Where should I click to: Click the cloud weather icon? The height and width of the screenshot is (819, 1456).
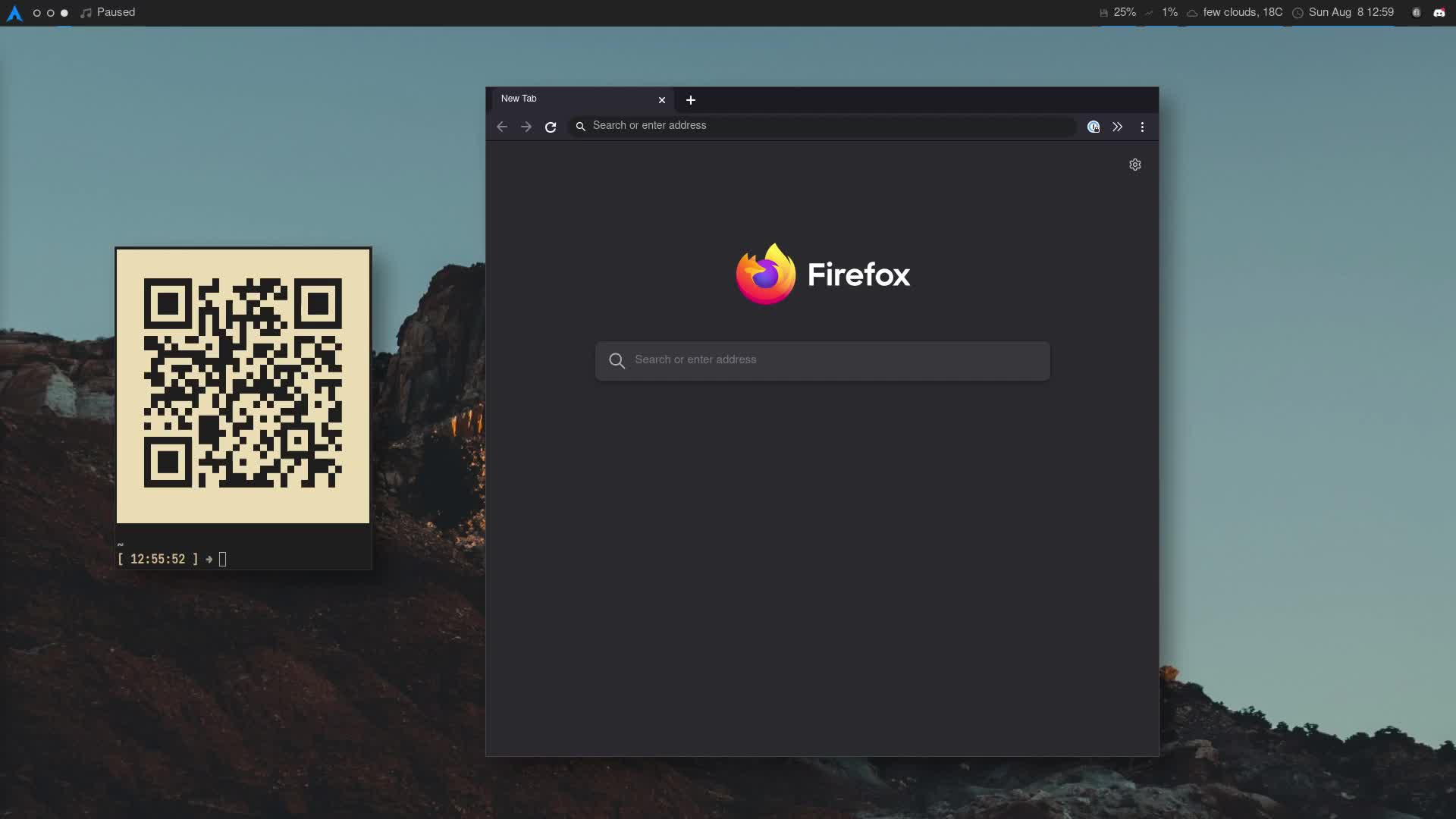coord(1192,13)
